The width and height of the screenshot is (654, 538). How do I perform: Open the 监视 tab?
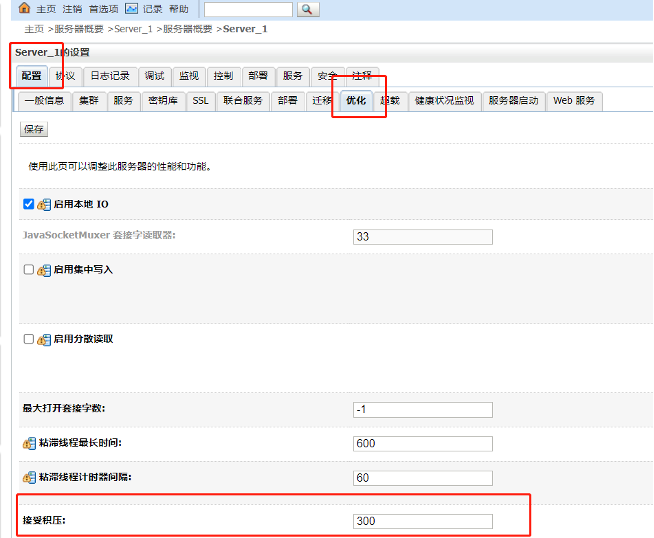189,76
